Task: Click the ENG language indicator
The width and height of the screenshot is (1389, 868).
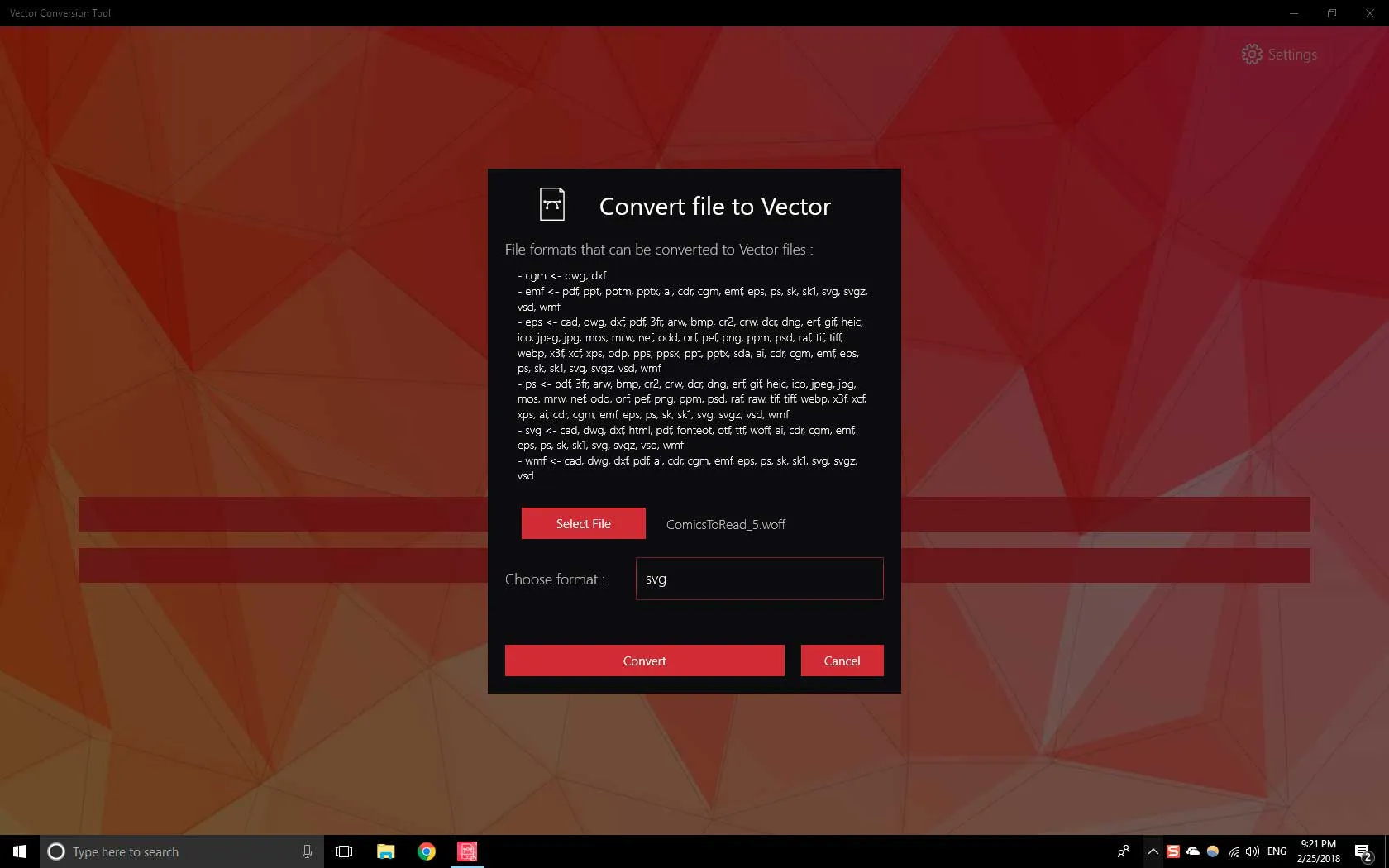Action: pos(1277,851)
